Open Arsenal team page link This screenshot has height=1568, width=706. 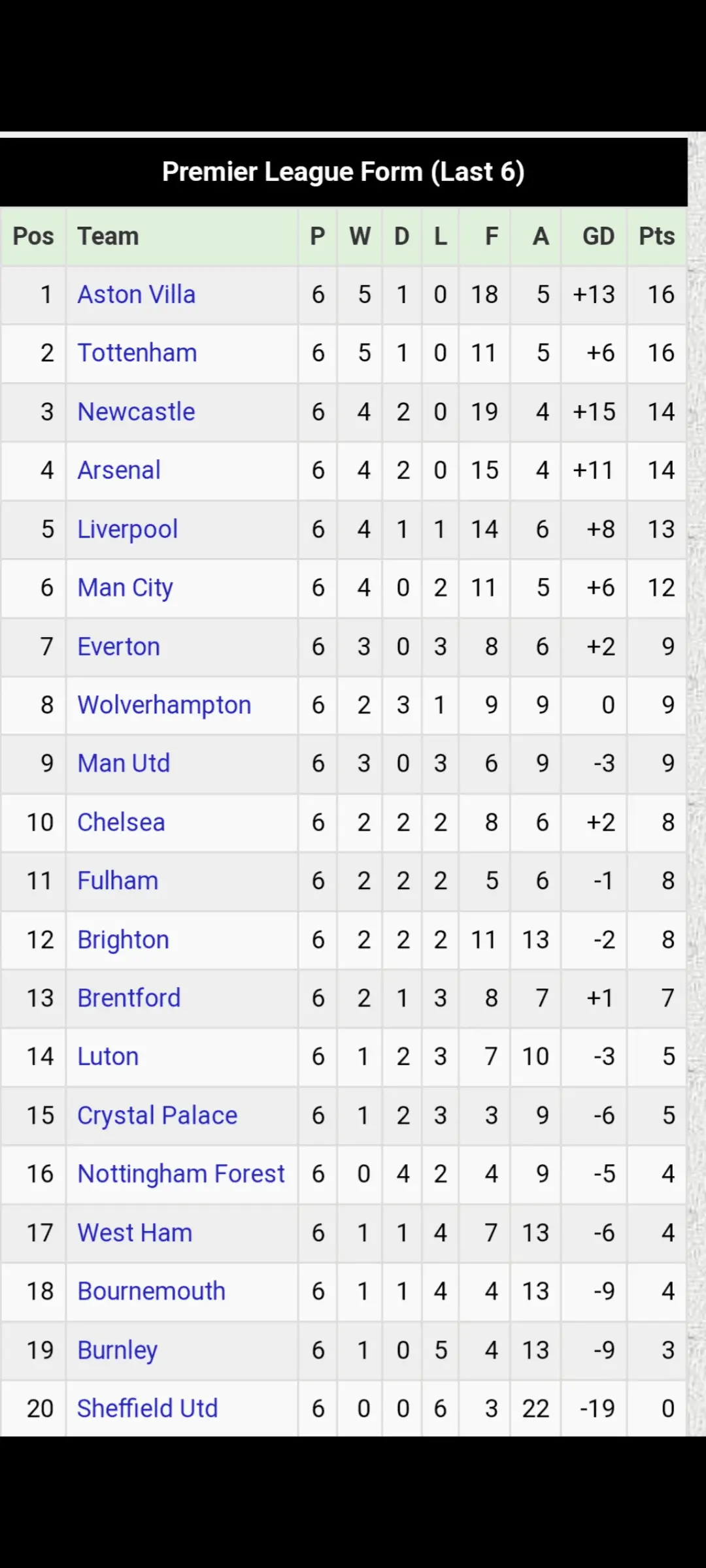(x=119, y=470)
